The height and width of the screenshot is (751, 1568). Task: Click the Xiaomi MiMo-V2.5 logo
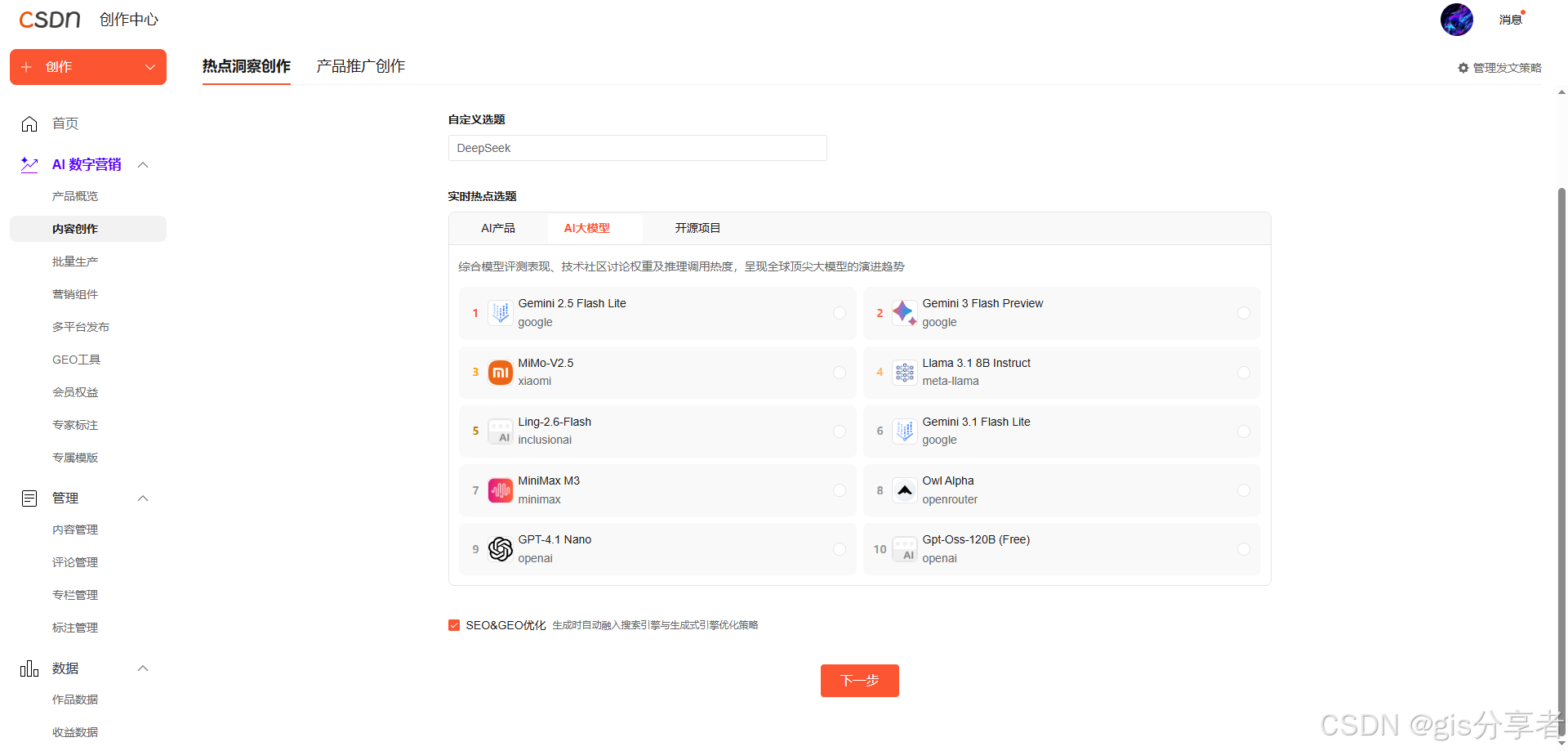(x=501, y=373)
